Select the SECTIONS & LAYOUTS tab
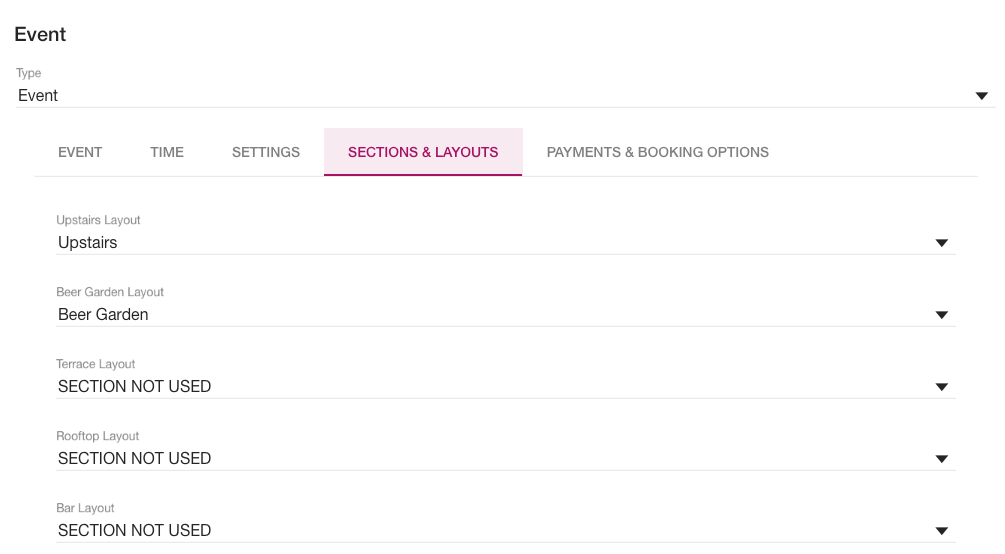 423,152
